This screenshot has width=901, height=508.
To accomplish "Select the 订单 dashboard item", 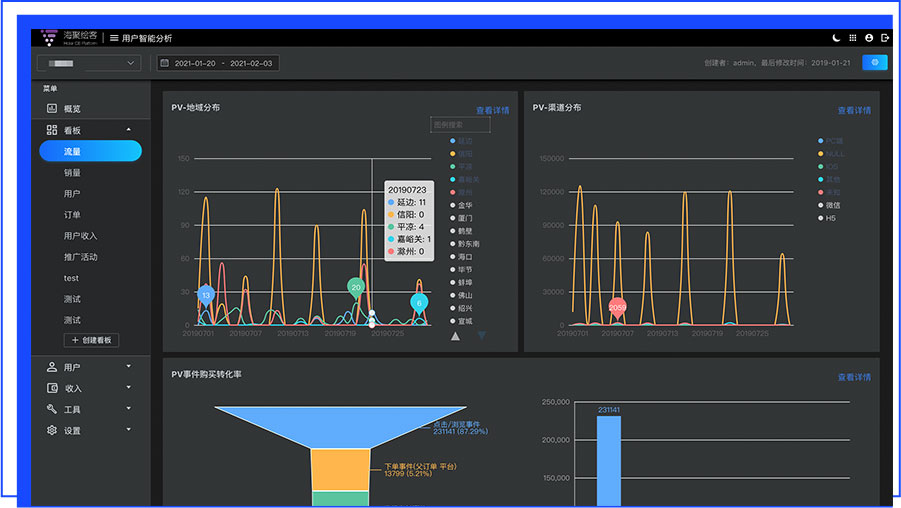I will [72, 214].
